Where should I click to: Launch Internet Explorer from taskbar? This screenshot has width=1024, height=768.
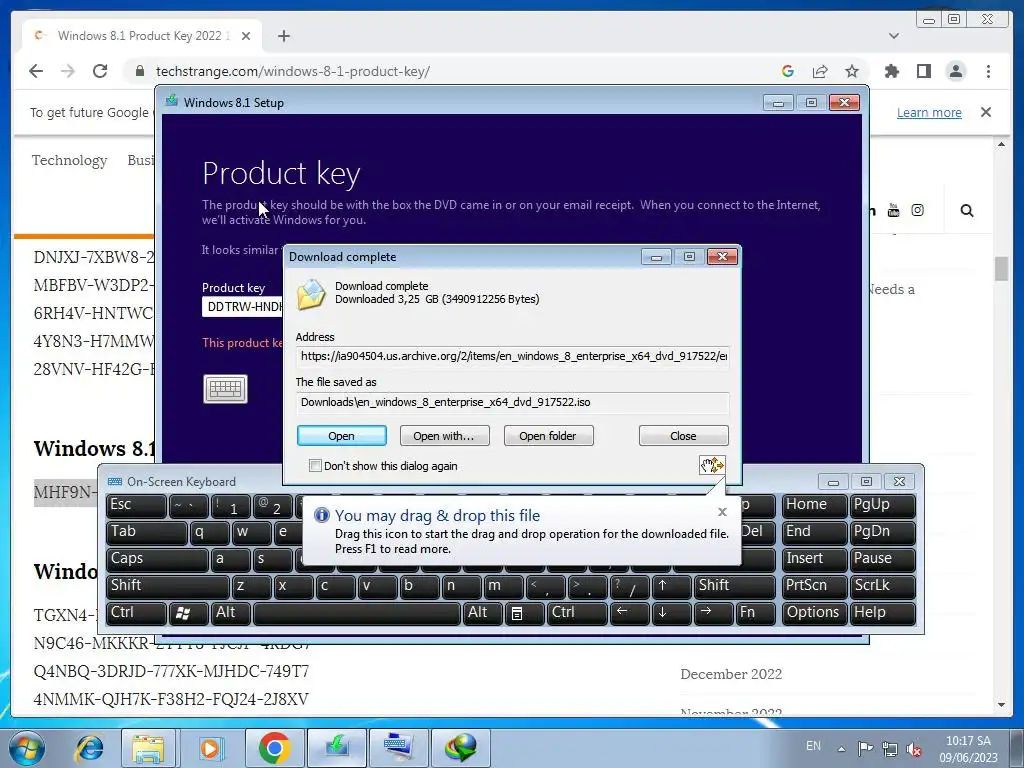(x=89, y=748)
